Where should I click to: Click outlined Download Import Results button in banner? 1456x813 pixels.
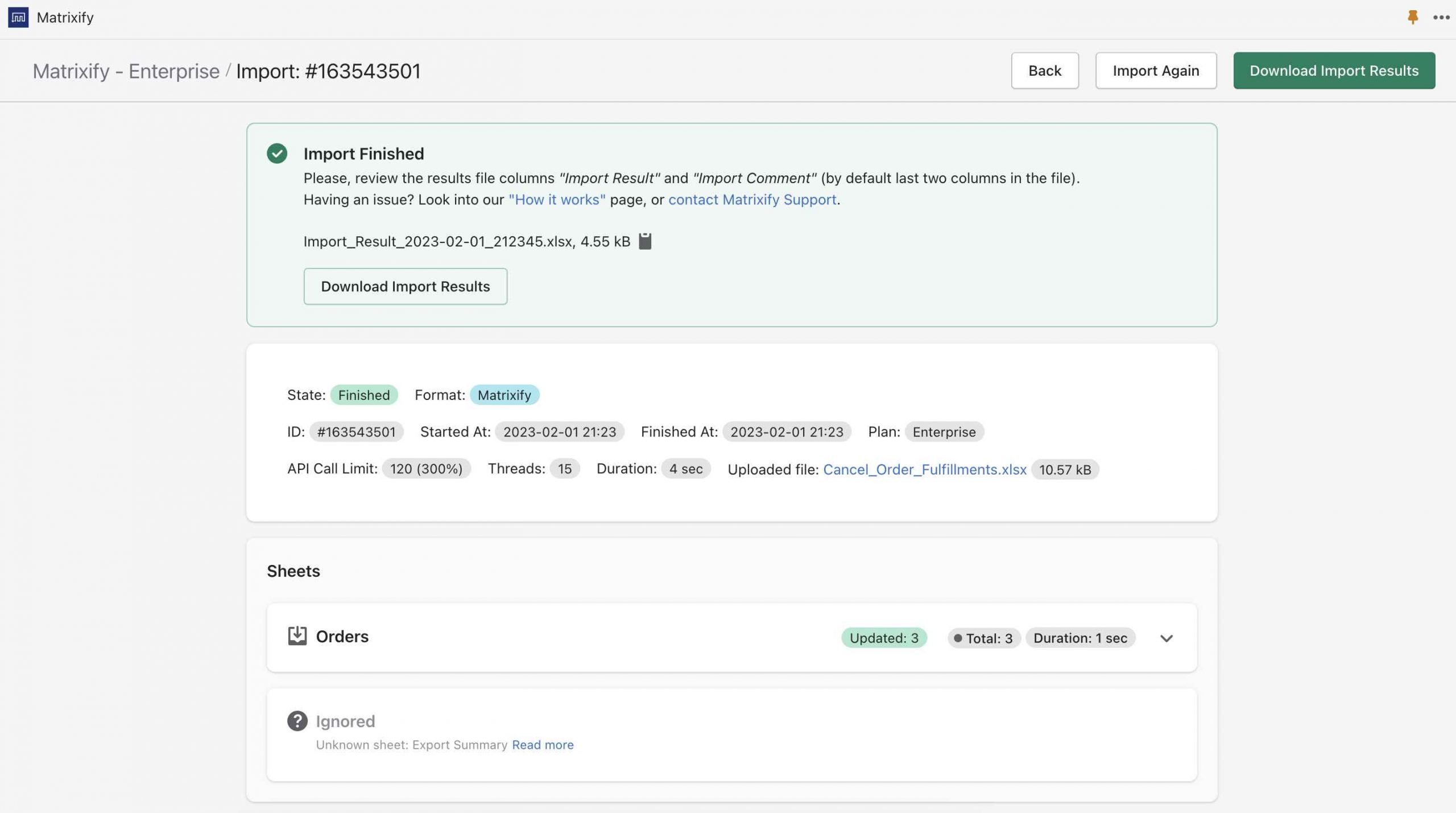point(405,286)
